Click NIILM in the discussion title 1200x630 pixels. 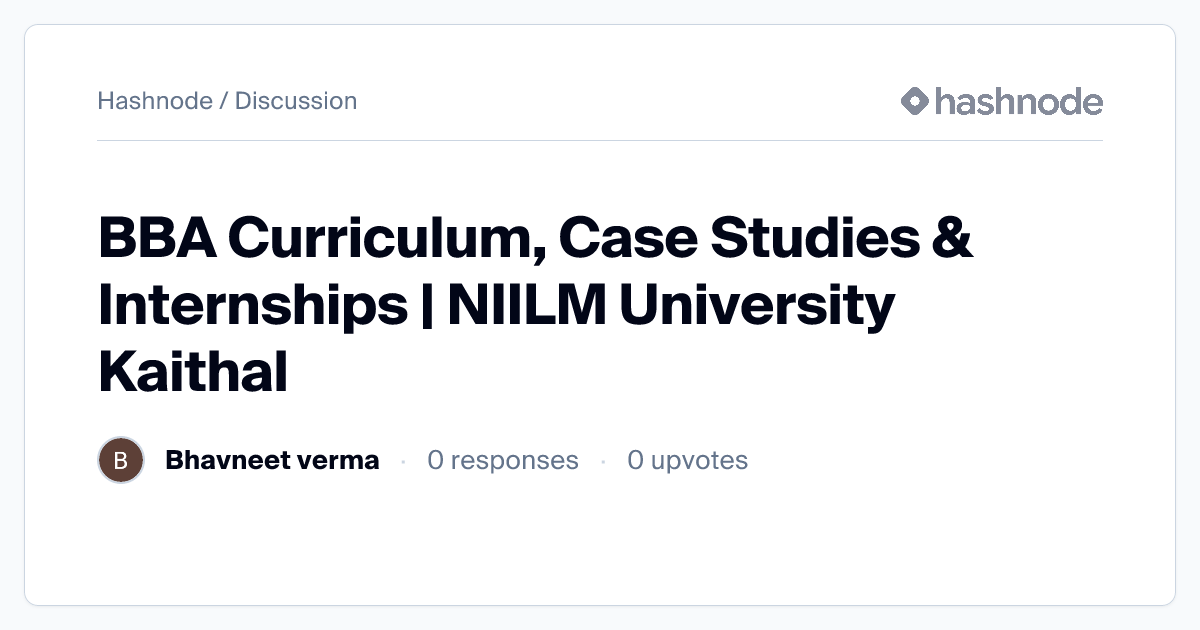(x=526, y=305)
